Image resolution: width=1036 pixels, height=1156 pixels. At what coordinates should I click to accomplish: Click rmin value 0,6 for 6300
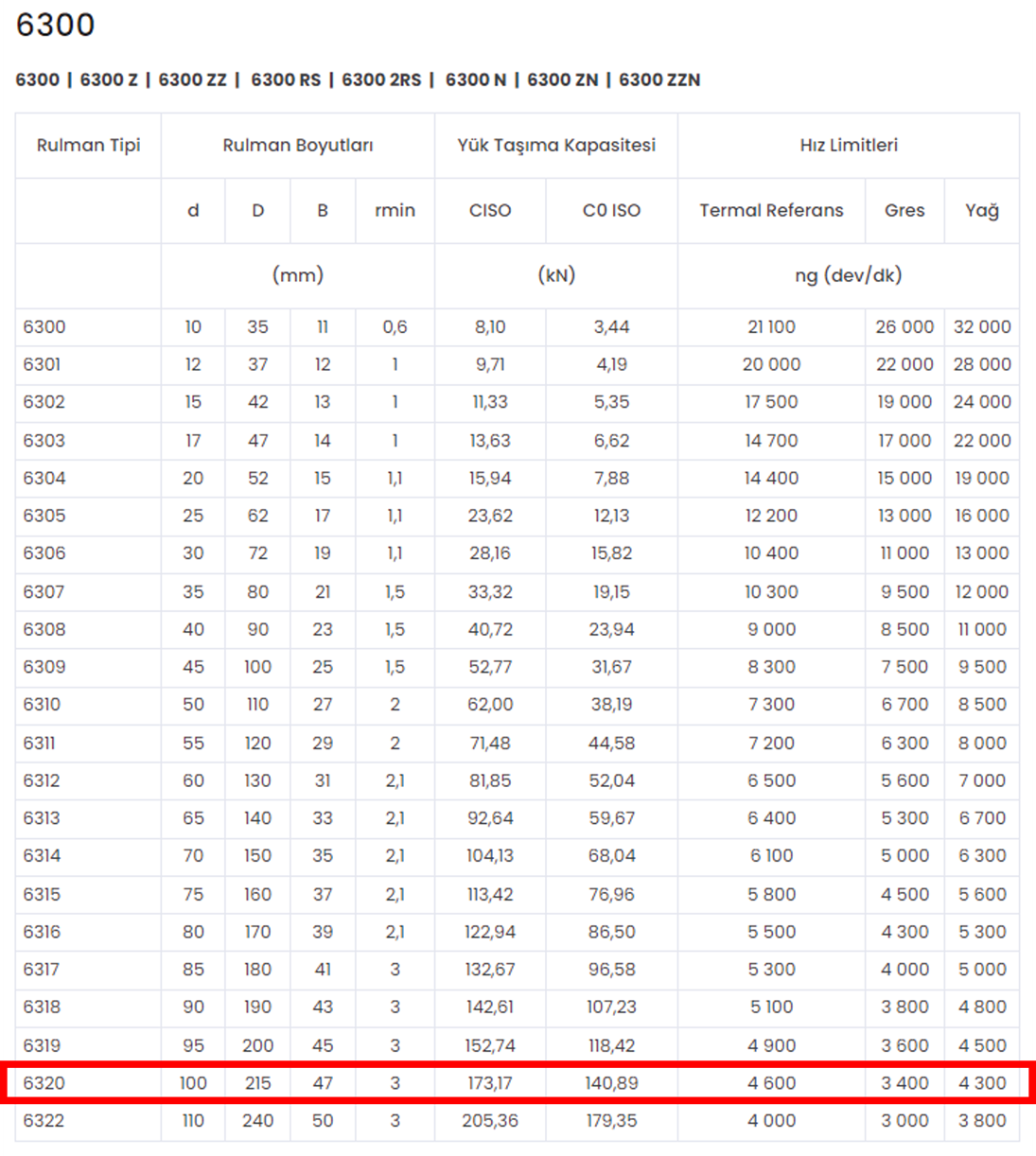click(x=395, y=326)
